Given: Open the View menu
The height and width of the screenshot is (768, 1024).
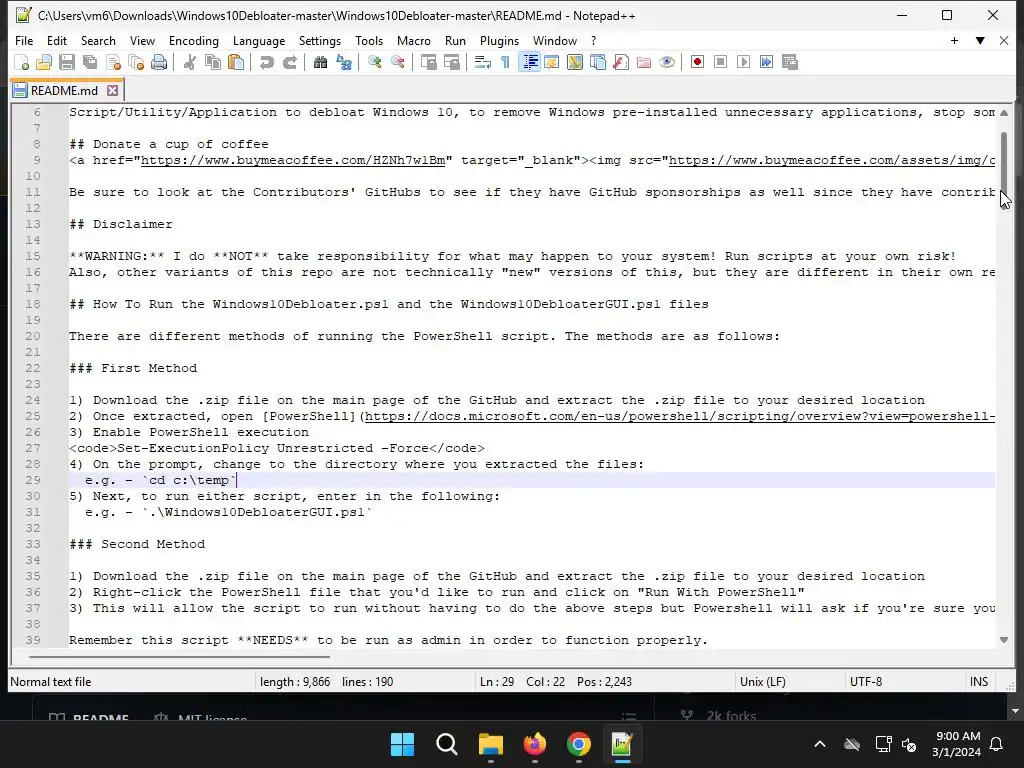Looking at the screenshot, I should pyautogui.click(x=142, y=40).
